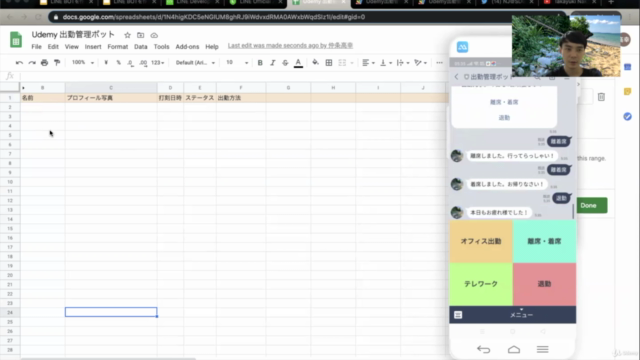Open the Tools menu
This screenshot has width=640, height=360.
coord(161,47)
